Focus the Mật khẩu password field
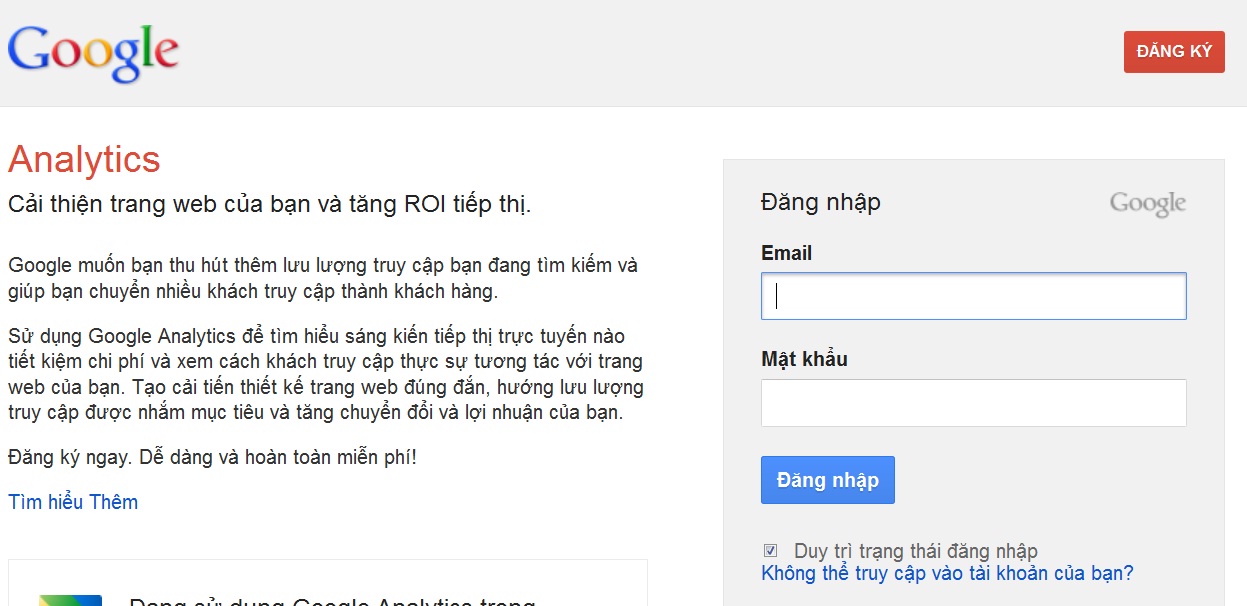 (974, 403)
